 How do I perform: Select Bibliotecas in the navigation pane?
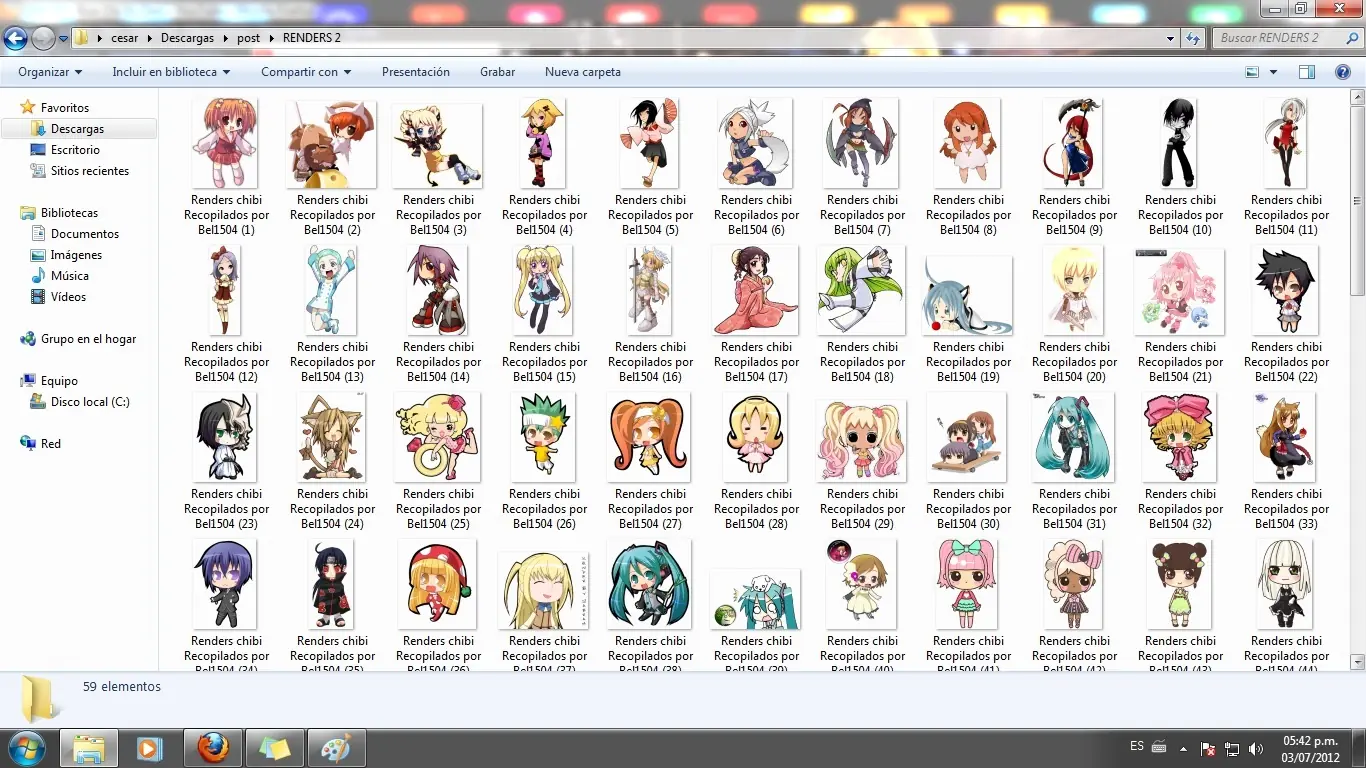(69, 213)
